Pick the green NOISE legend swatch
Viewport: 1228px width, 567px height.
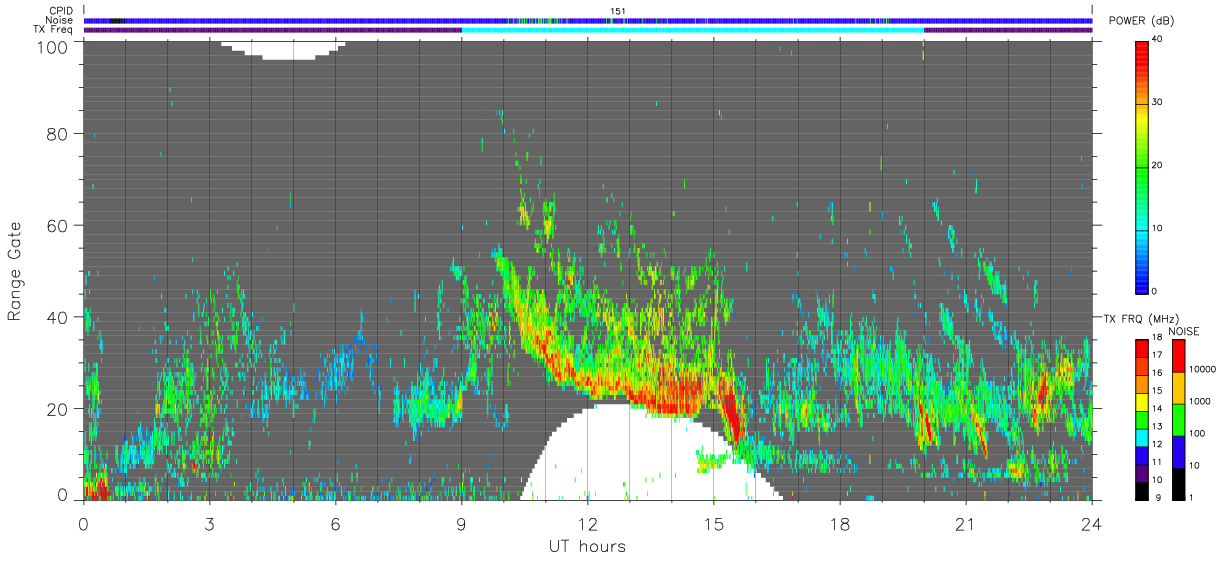pos(1179,420)
